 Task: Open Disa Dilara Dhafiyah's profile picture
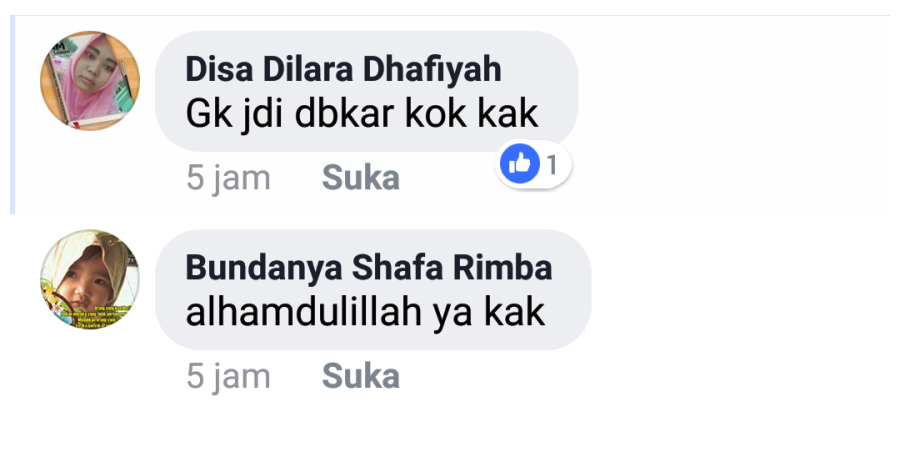point(90,81)
